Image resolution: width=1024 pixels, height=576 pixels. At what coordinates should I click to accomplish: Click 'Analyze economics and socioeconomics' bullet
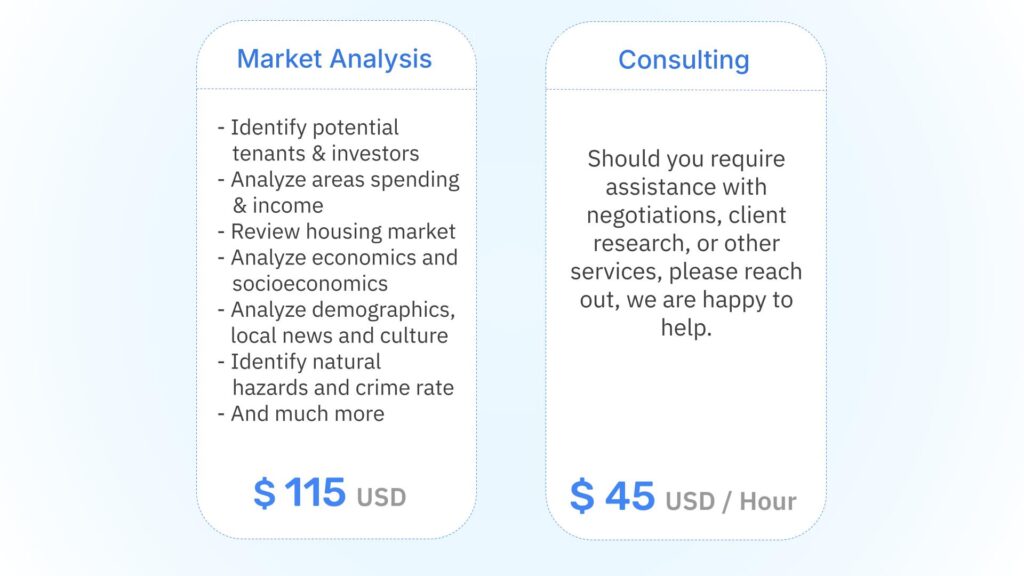click(x=338, y=270)
